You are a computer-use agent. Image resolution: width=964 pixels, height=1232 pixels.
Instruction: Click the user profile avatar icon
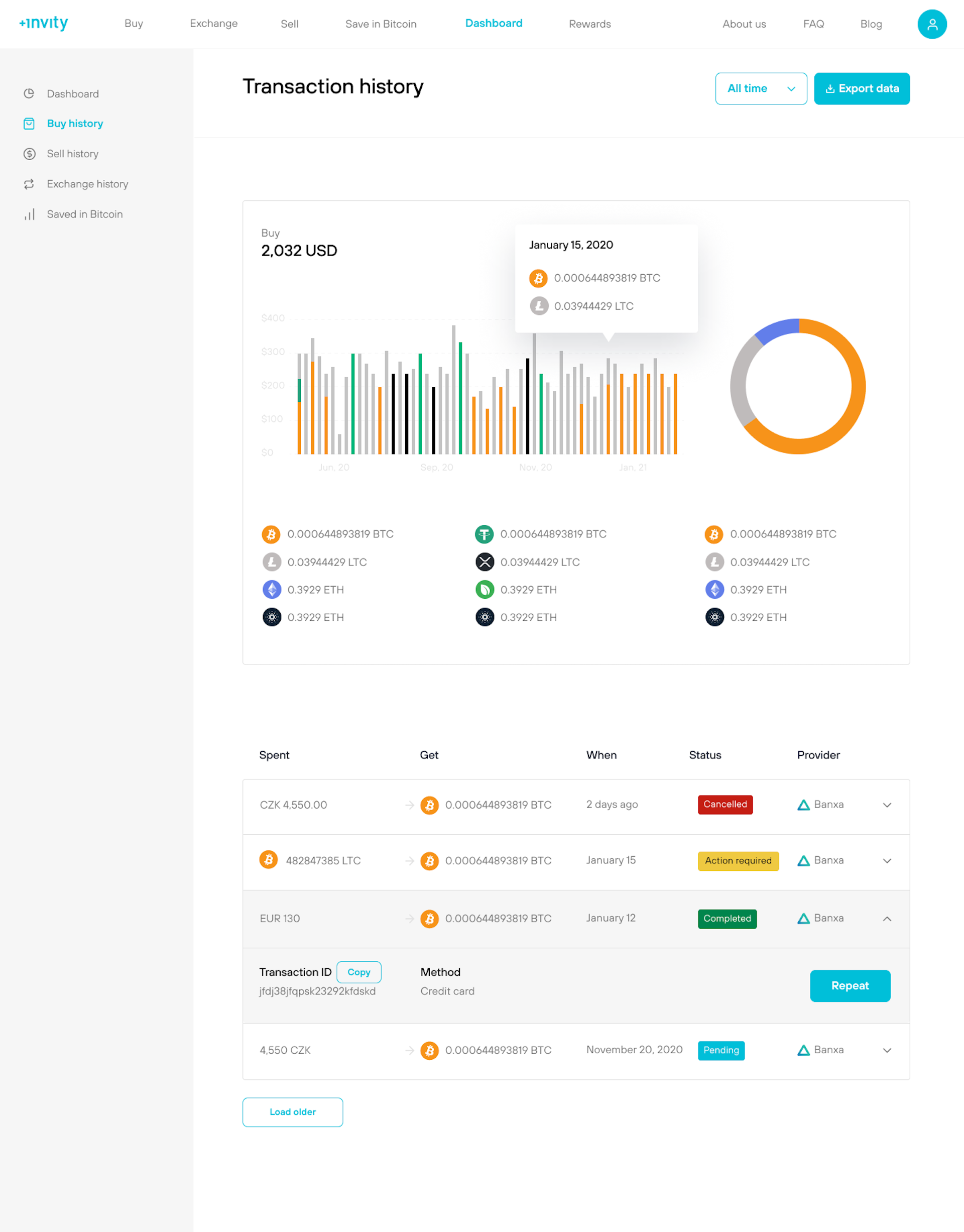tap(931, 24)
